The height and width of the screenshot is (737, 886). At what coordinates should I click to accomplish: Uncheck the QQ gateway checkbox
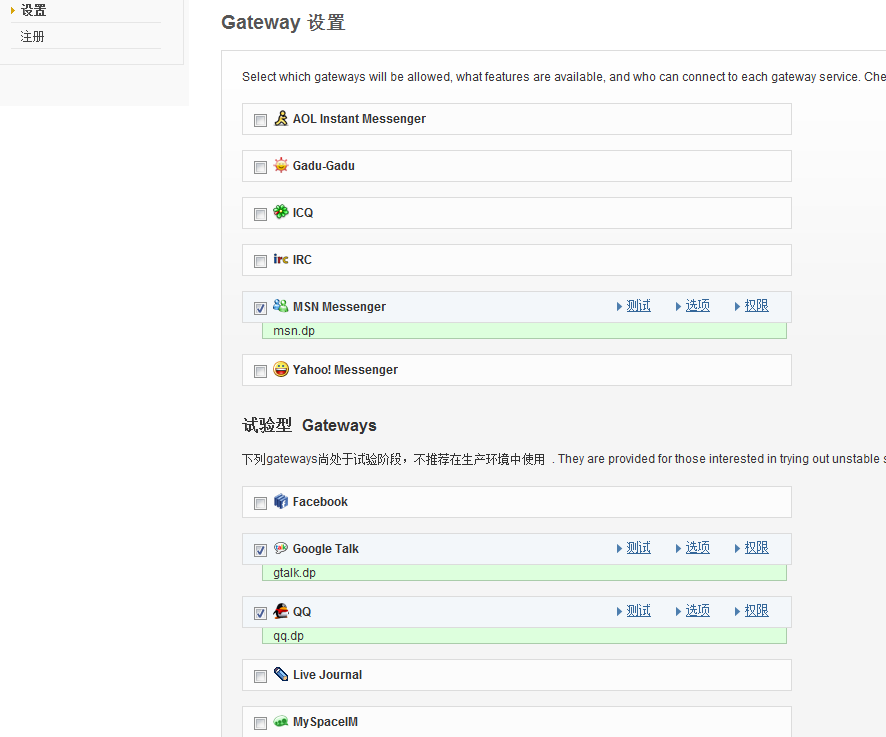[260, 613]
